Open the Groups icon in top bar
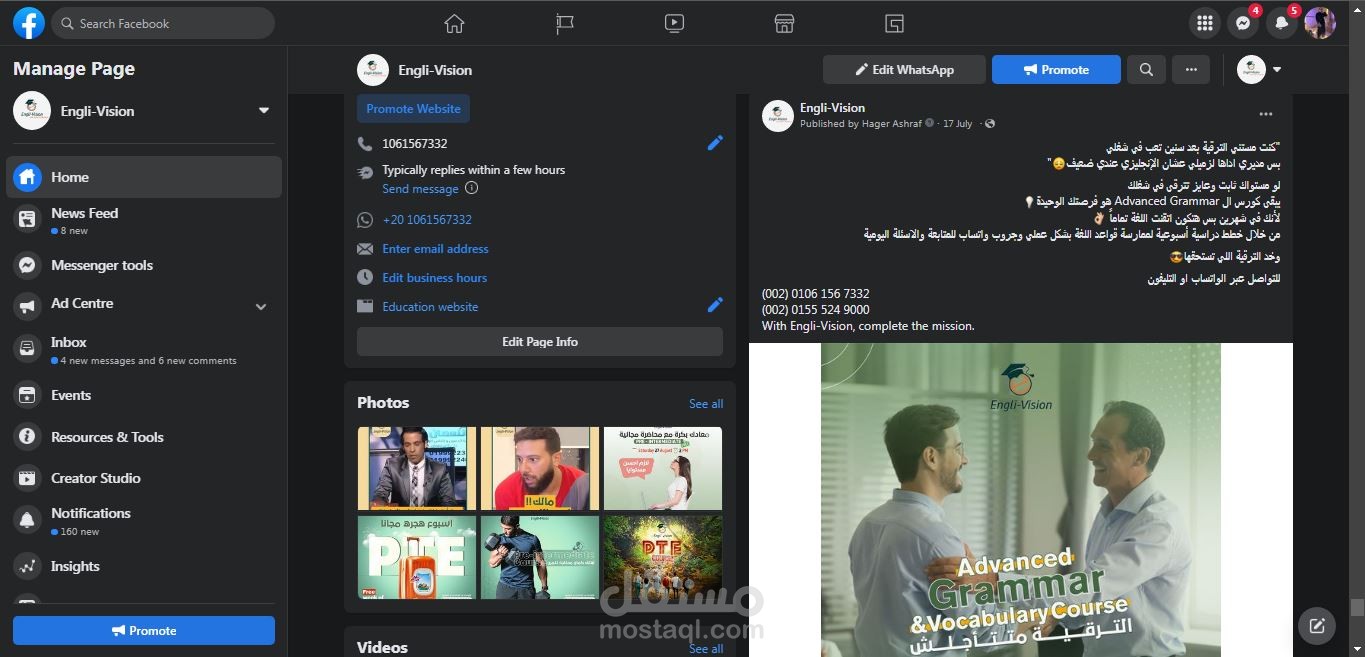The height and width of the screenshot is (657, 1365). pos(894,23)
